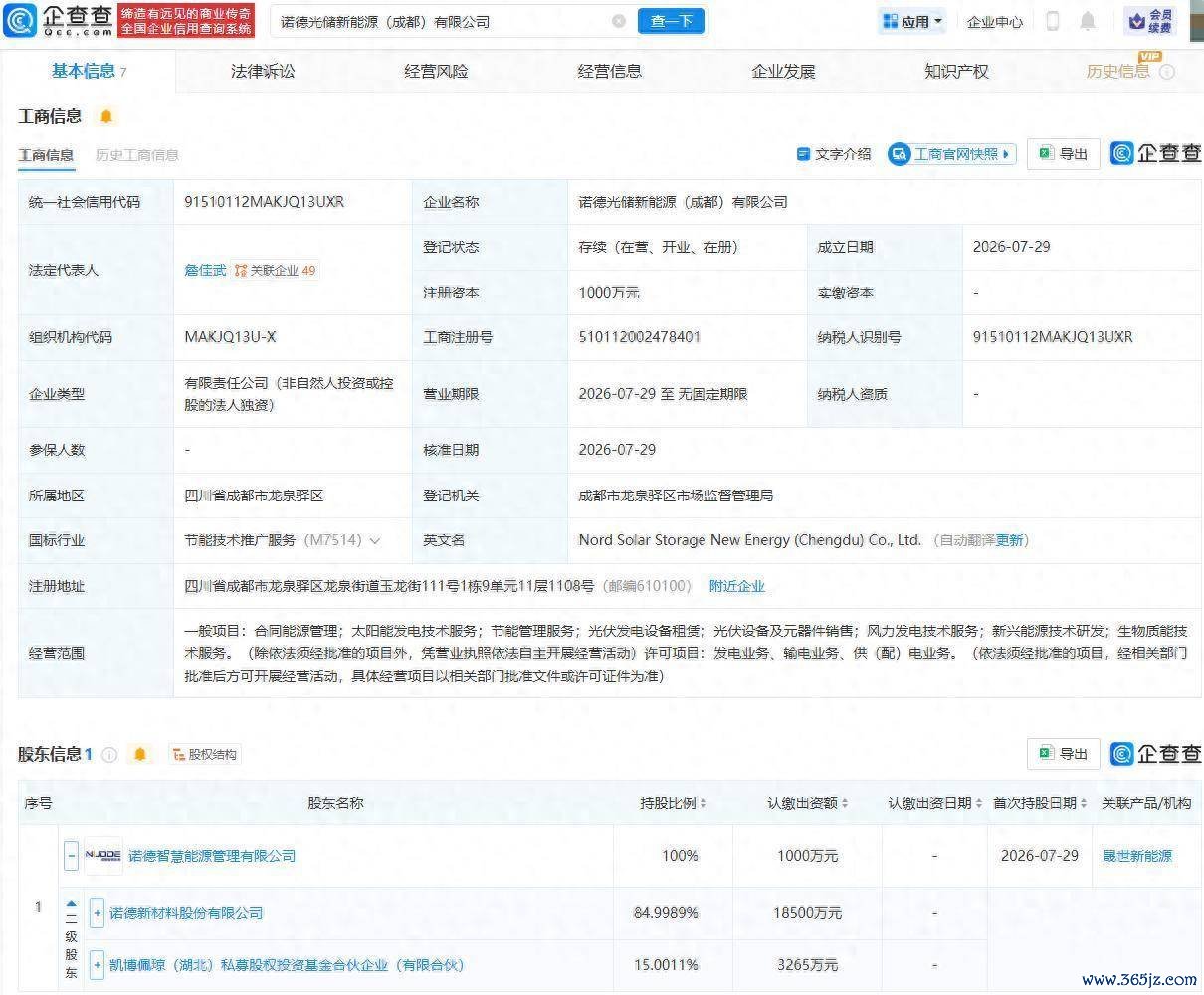Click the Qcc.com logo icon
Image resolution: width=1204 pixels, height=995 pixels.
pos(20,20)
